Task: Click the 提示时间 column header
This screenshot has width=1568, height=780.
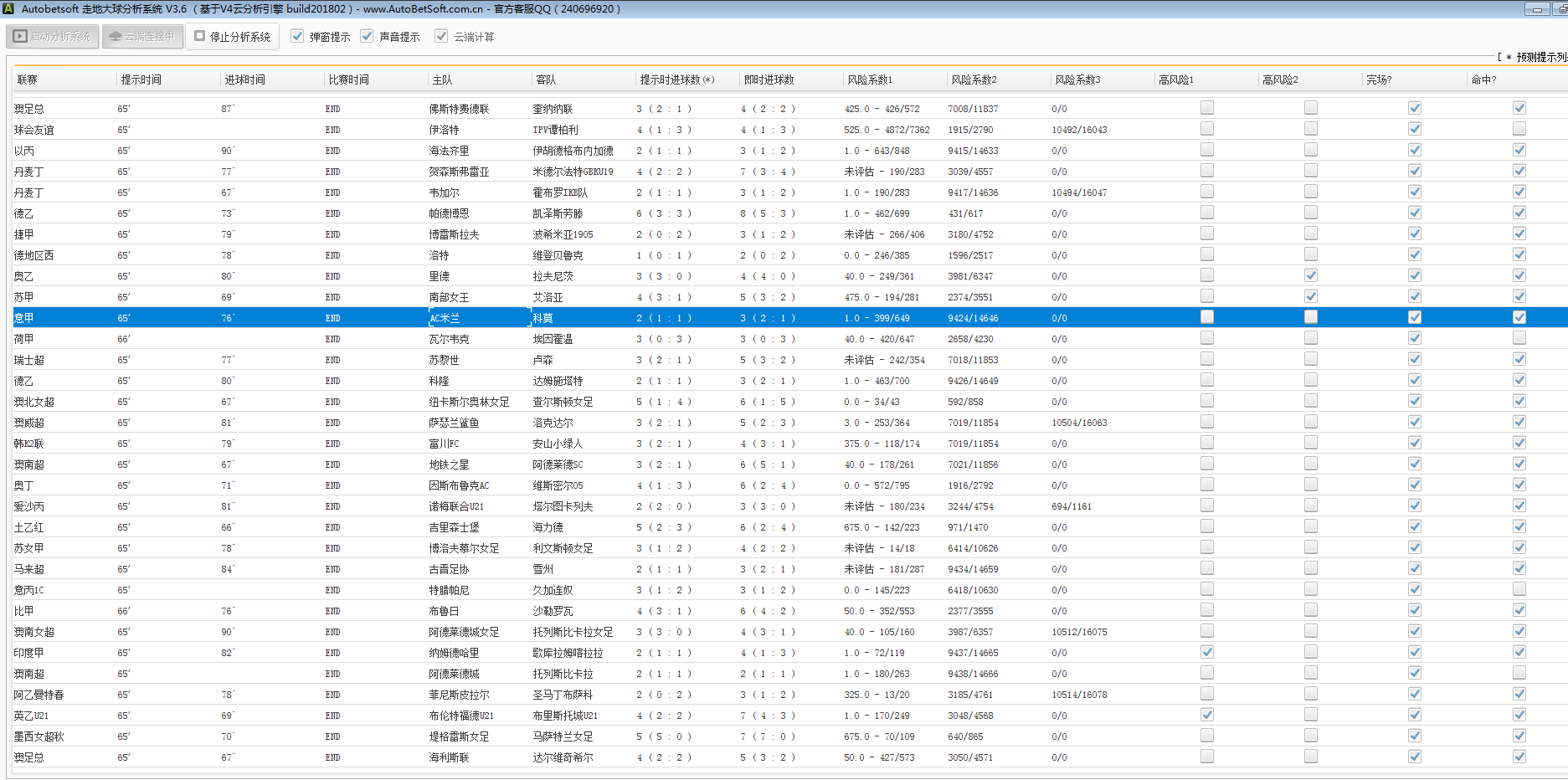Action: pyautogui.click(x=141, y=80)
